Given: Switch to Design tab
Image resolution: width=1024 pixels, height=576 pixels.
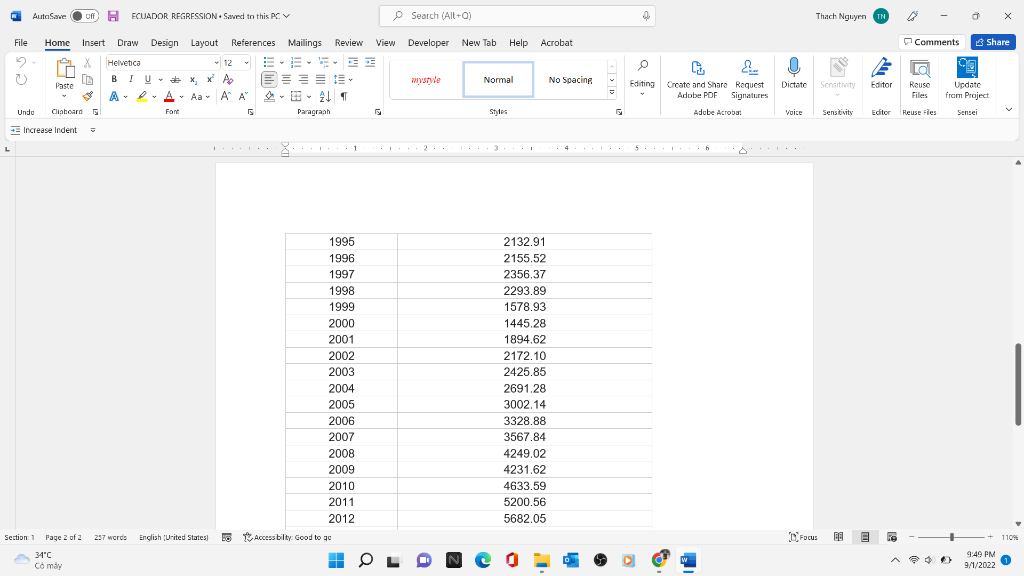Looking at the screenshot, I should point(165,42).
